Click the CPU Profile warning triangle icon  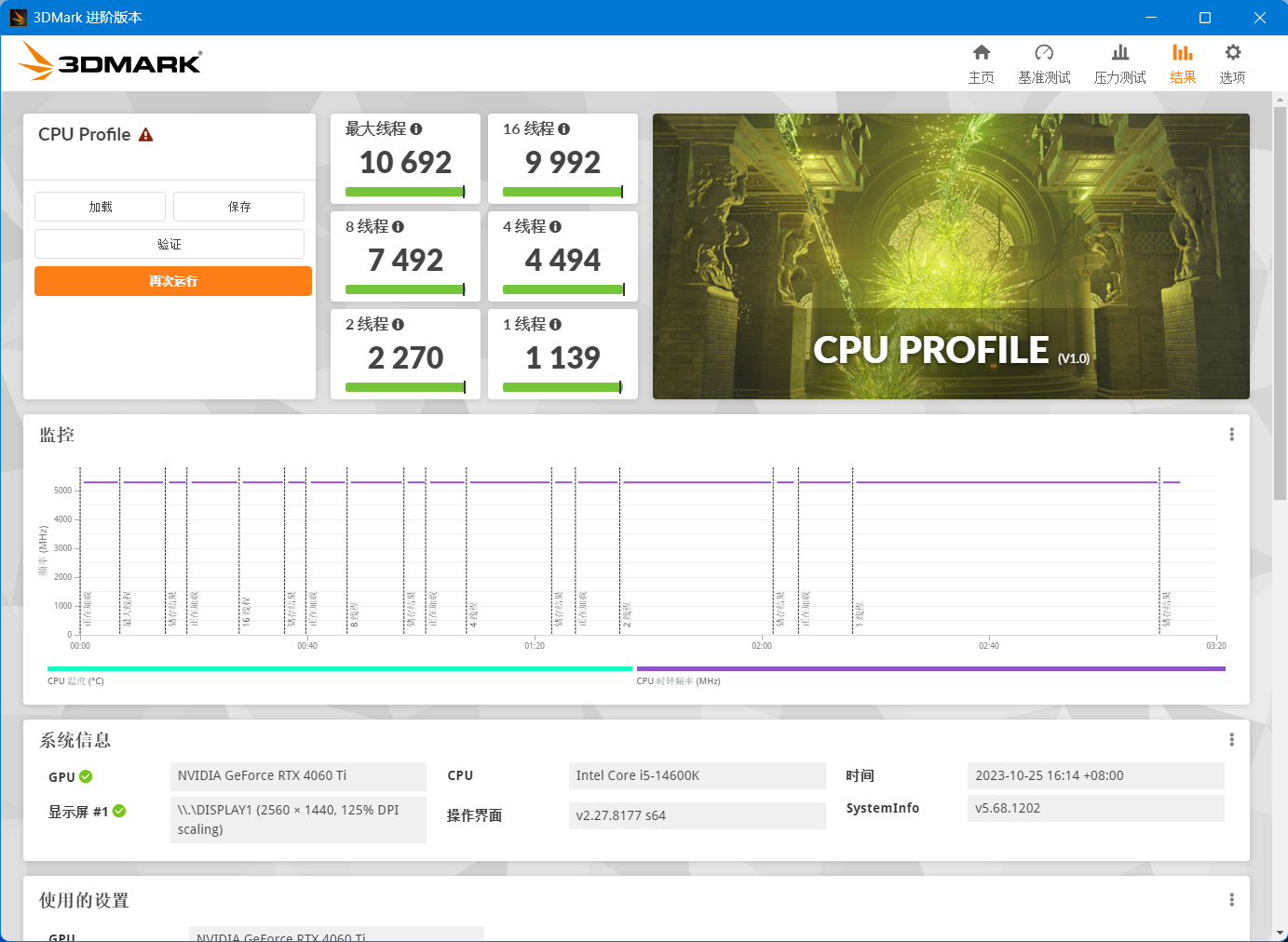click(145, 135)
